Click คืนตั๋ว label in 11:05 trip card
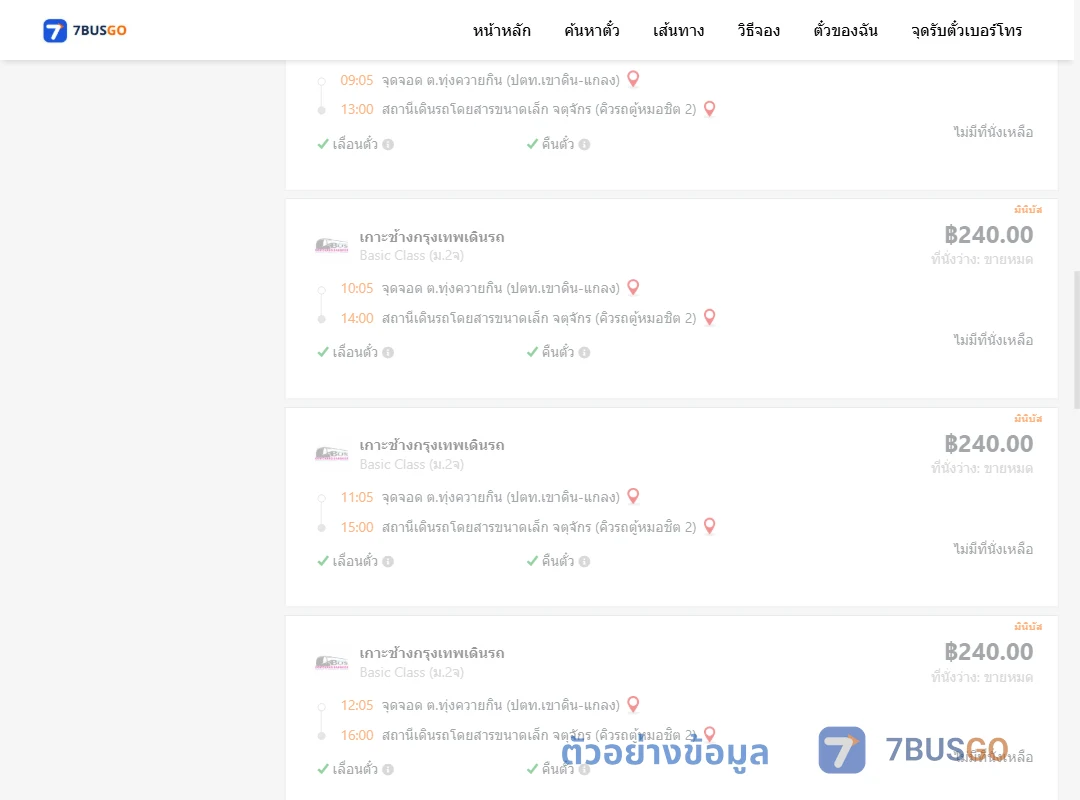 pos(557,561)
